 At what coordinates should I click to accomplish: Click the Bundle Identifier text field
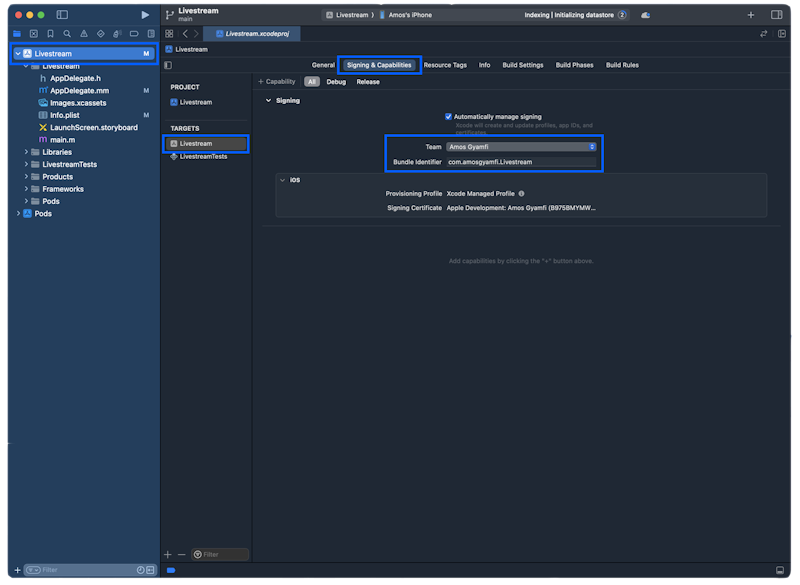pos(521,161)
